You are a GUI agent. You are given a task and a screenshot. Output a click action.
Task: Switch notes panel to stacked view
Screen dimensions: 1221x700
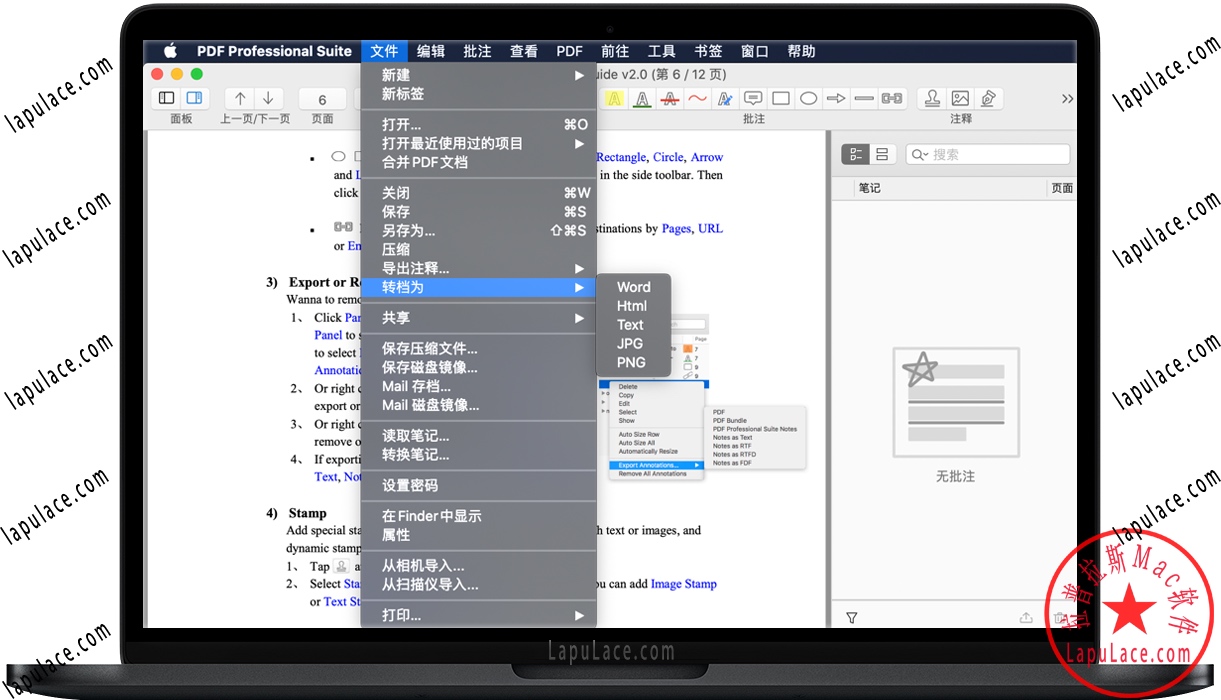(x=881, y=154)
